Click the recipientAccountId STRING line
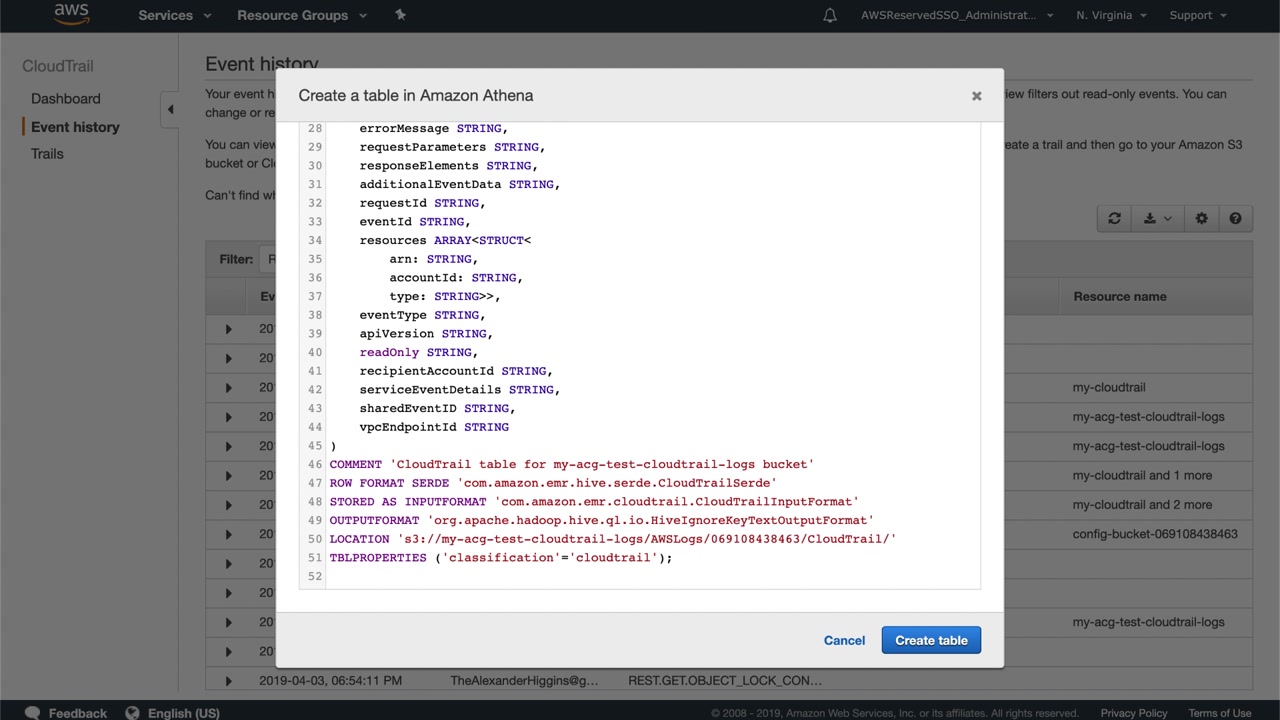 click(x=456, y=371)
